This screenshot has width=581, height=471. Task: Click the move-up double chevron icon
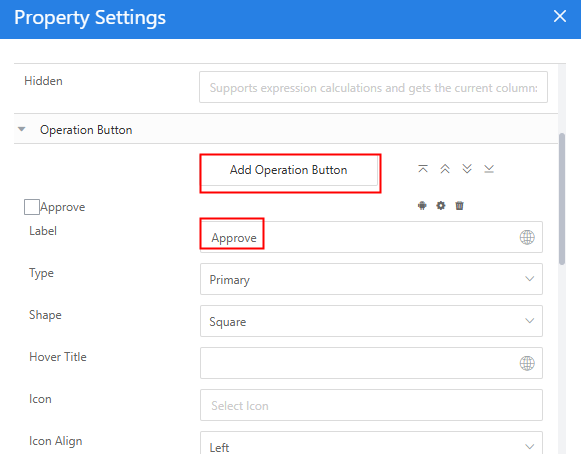tap(445, 169)
